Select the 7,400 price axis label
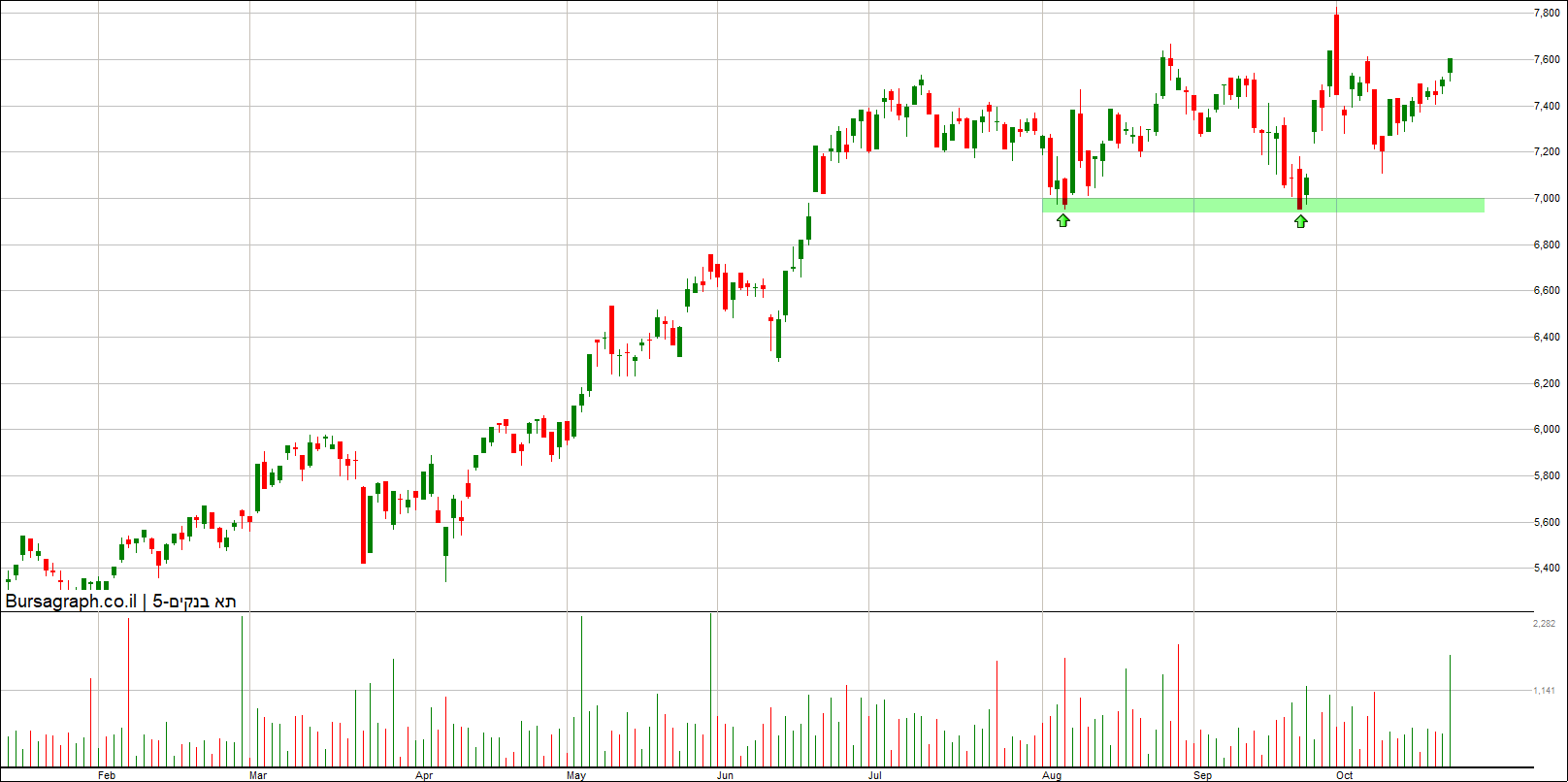The width and height of the screenshot is (1568, 782). [1546, 106]
